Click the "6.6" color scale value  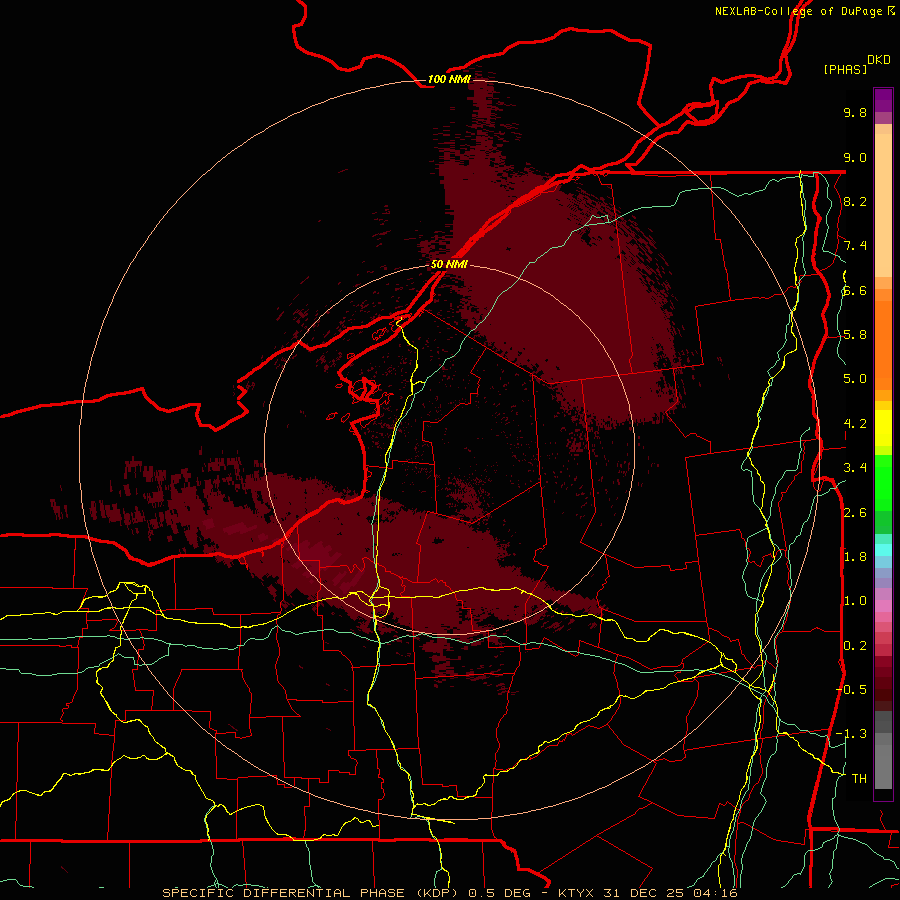[x=855, y=290]
